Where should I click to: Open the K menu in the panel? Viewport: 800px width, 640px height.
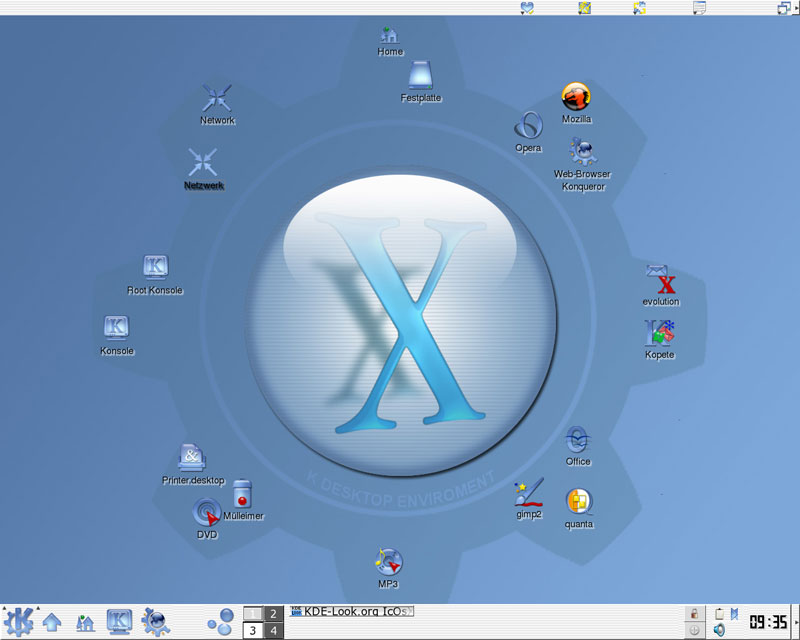pos(18,622)
